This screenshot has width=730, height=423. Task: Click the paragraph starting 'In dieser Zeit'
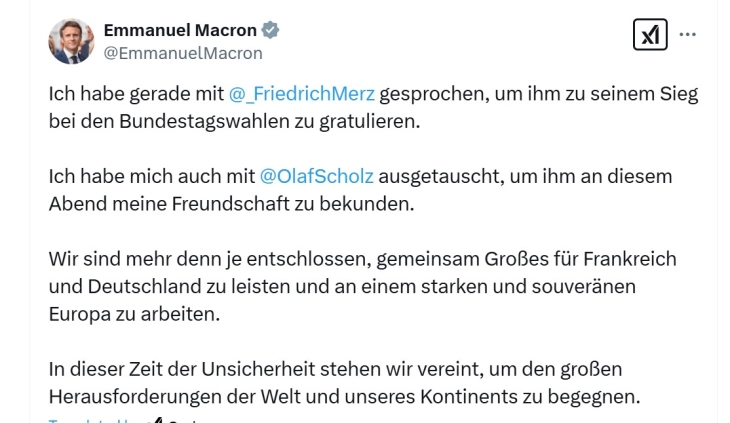pos(345,383)
